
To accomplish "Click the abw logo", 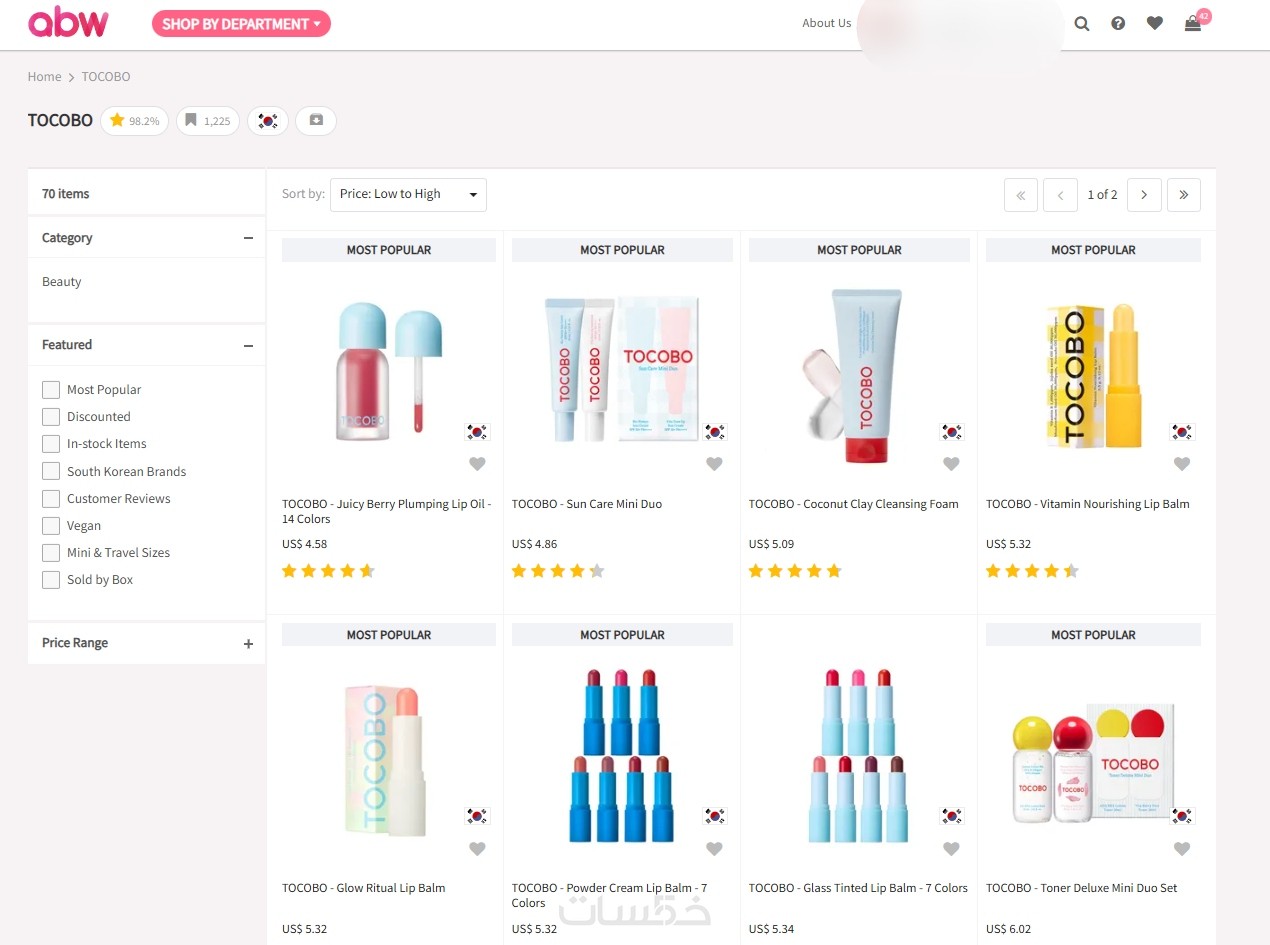I will 68,22.
